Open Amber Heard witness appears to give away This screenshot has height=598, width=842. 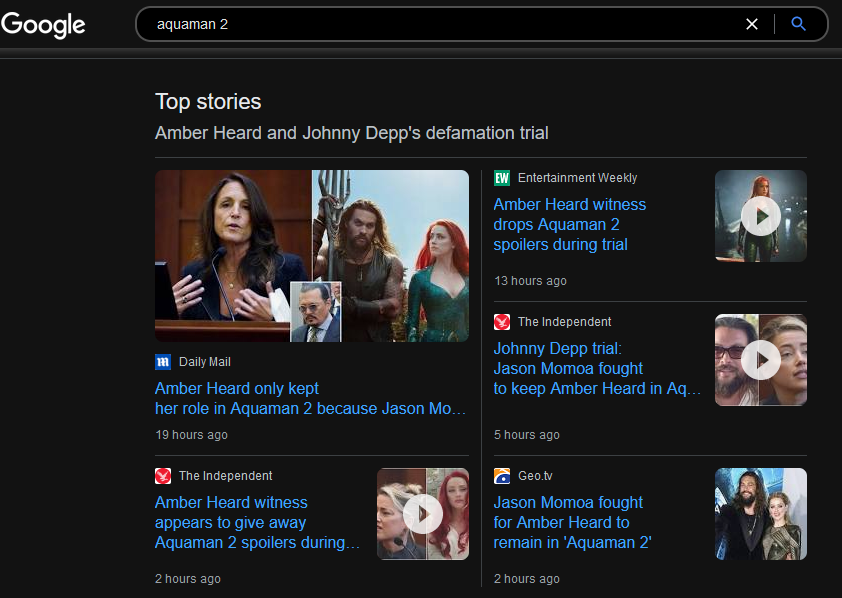[x=257, y=522]
